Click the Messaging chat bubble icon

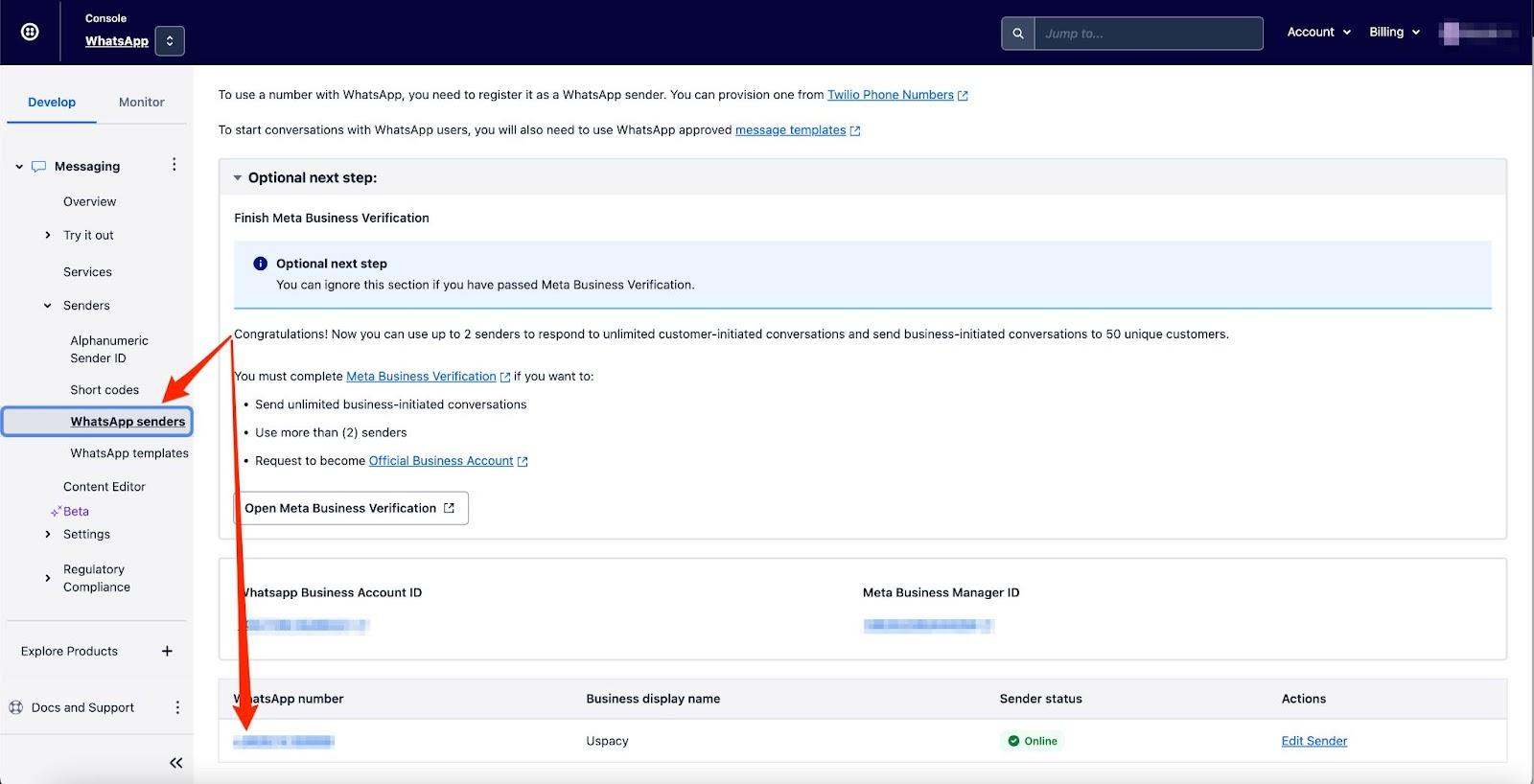[x=38, y=166]
